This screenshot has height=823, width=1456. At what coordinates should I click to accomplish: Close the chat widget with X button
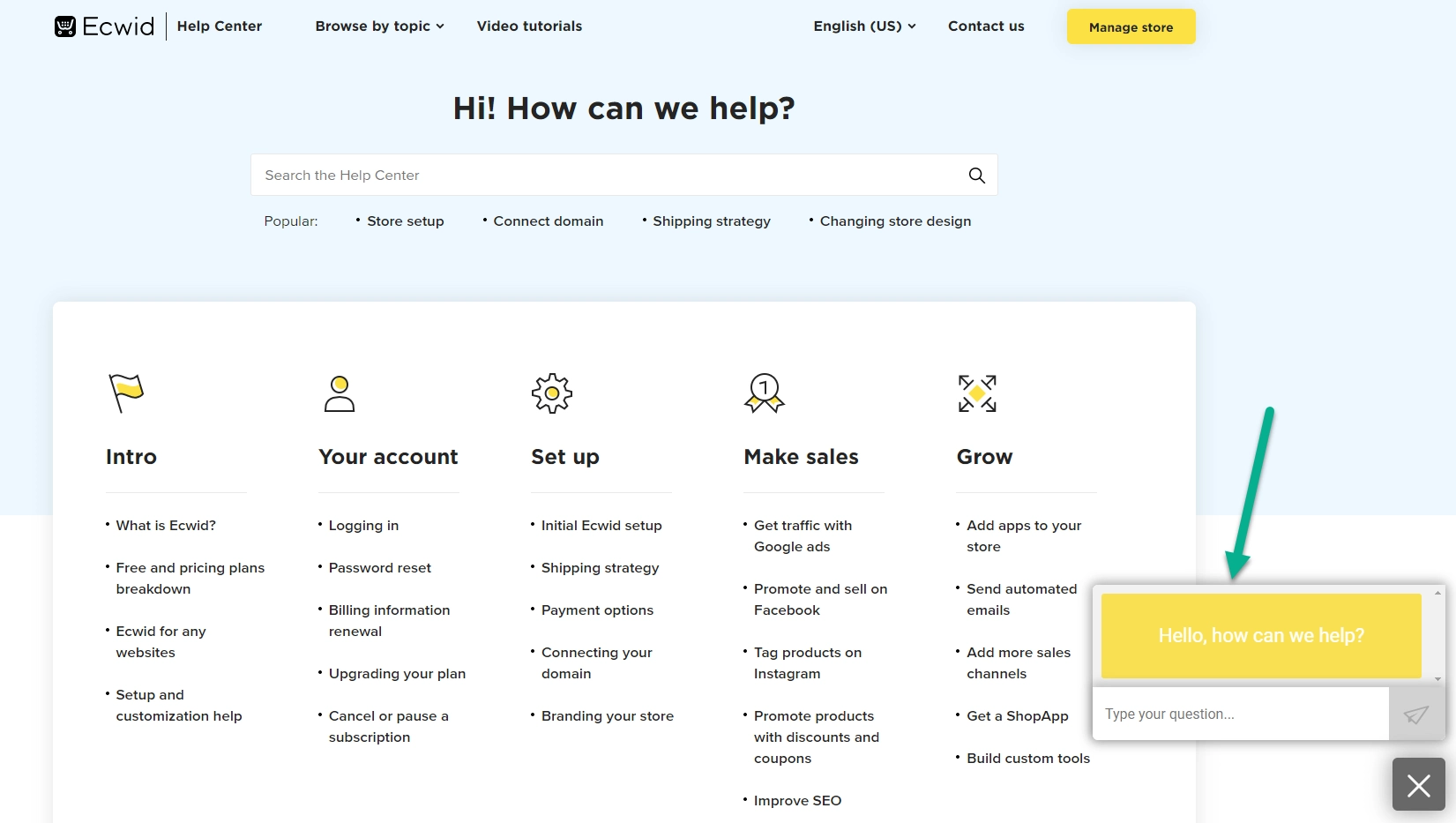pyautogui.click(x=1419, y=784)
